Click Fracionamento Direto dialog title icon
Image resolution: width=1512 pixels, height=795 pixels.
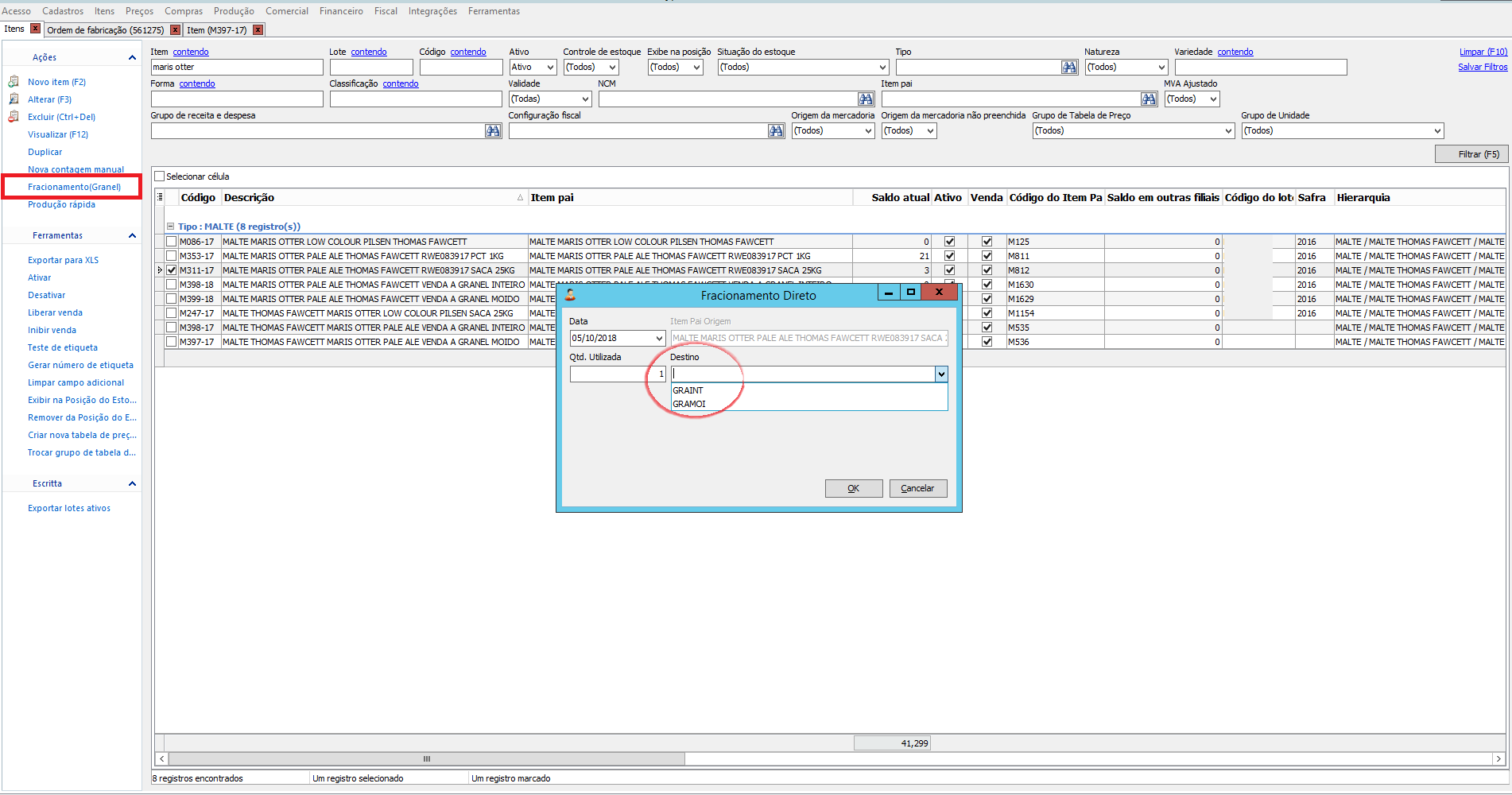coord(570,295)
